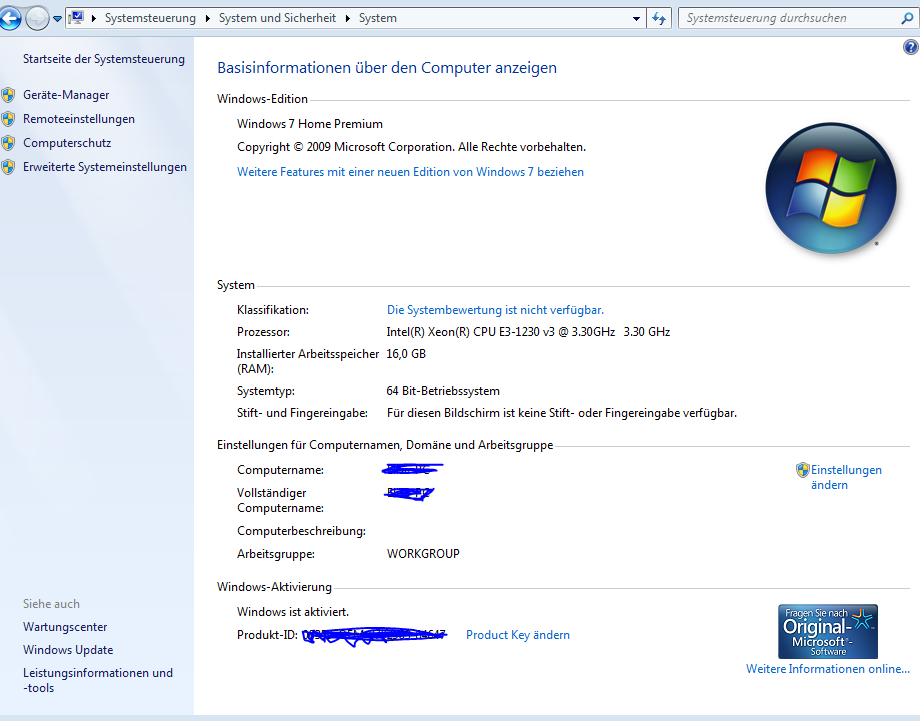Screen dimensions: 920x721
Task: Click the page heading Basisinformationen über den Computer
Action: click(387, 68)
